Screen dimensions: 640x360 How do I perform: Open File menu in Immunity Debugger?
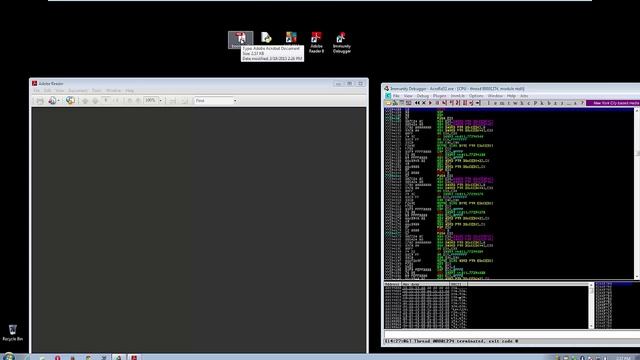(x=396, y=96)
